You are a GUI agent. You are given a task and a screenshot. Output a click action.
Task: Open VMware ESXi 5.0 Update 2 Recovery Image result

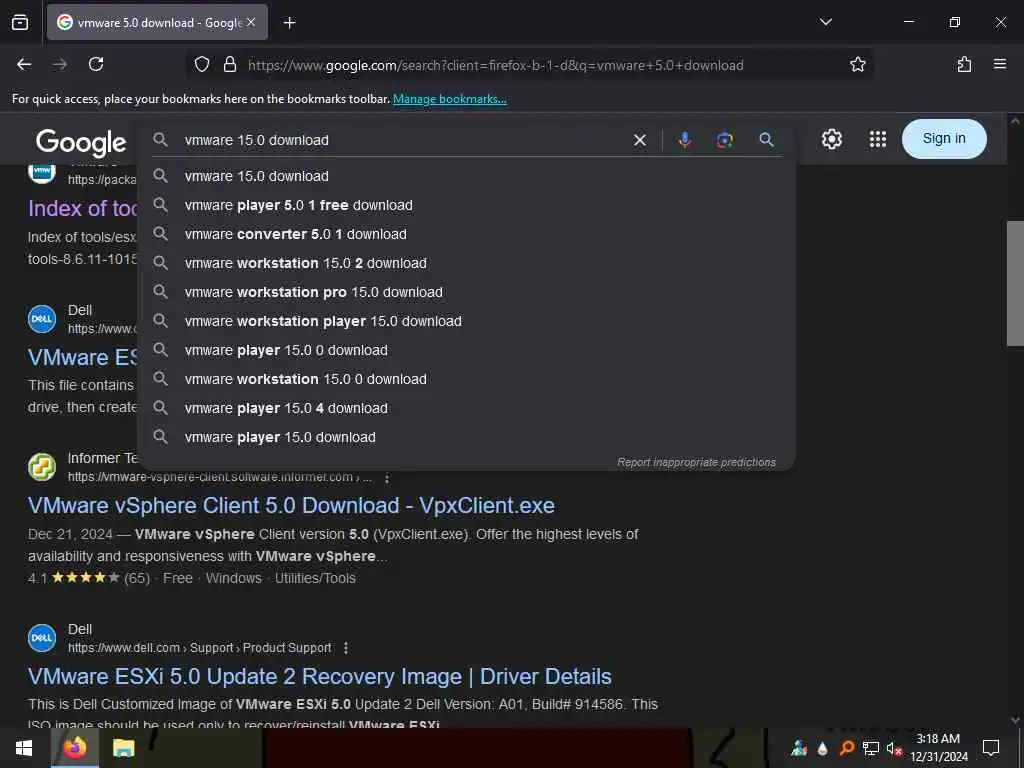[x=319, y=677]
